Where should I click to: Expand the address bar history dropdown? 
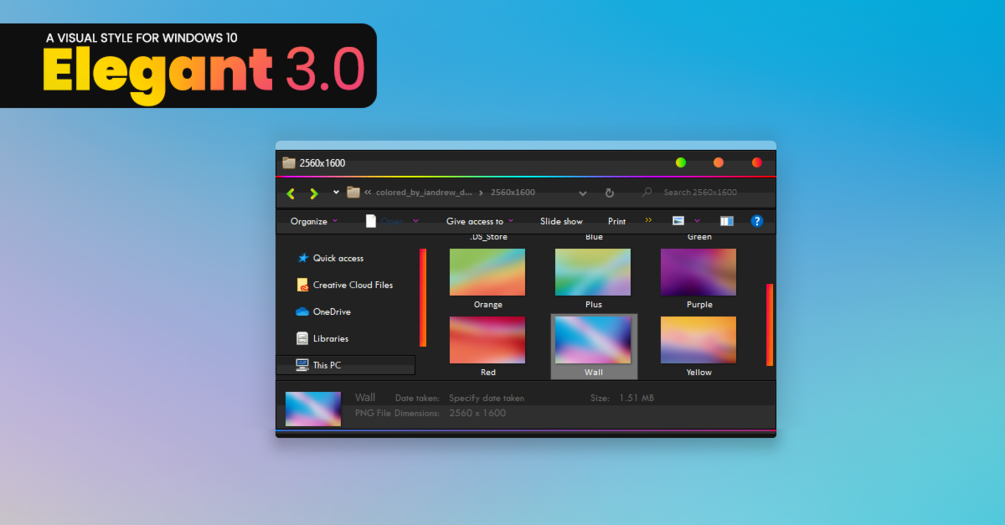(x=583, y=193)
